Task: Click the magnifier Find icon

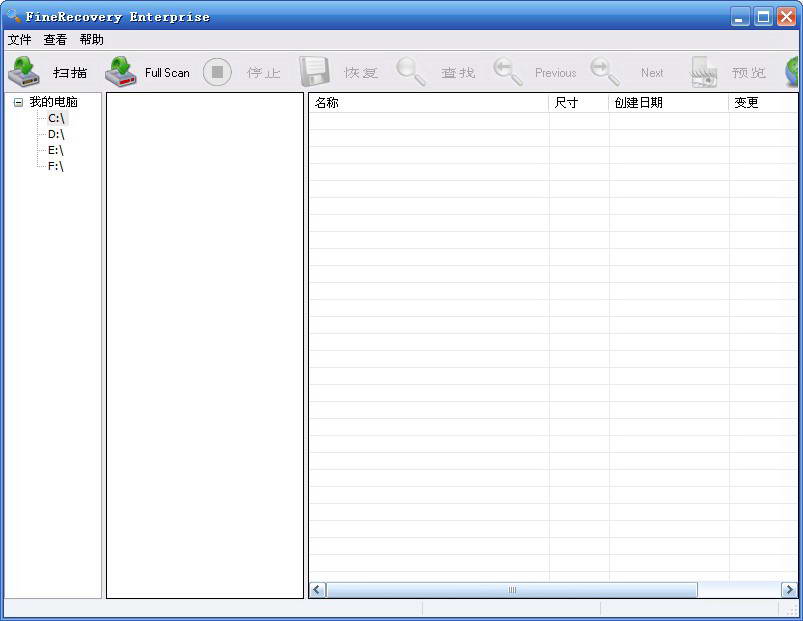Action: coord(411,72)
